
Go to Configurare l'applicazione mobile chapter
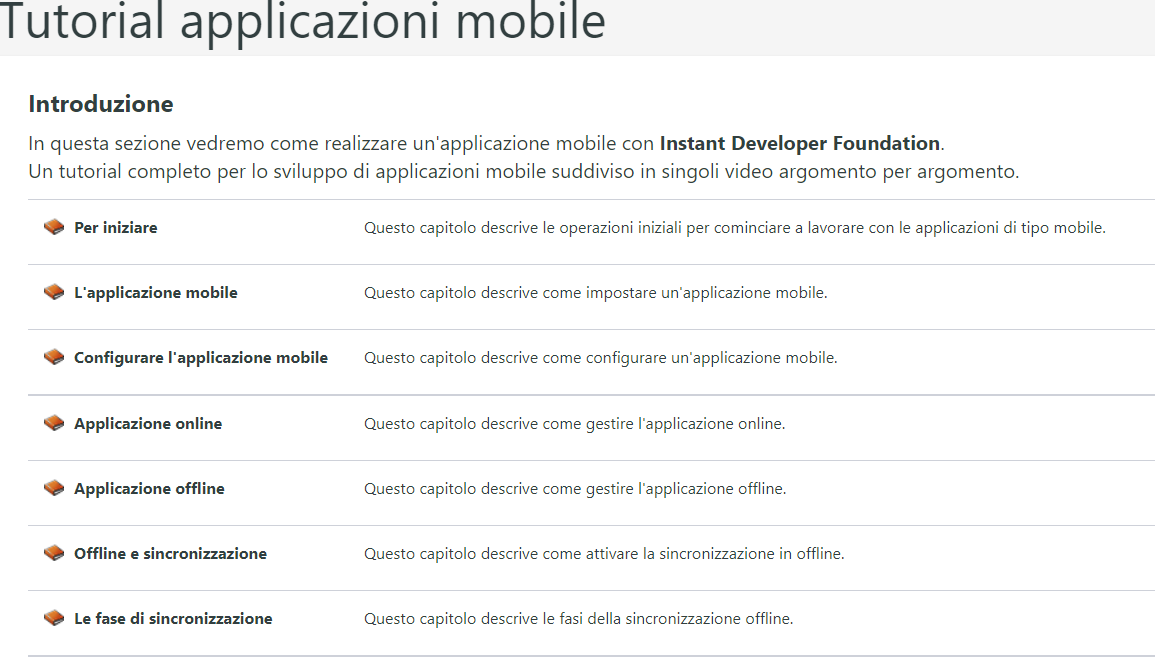pos(201,358)
